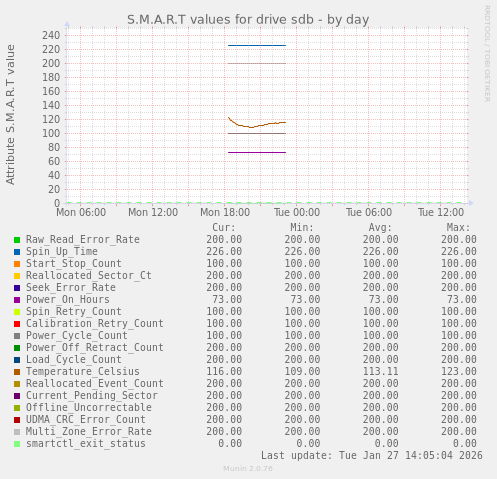The image size is (497, 479).
Task: Click the Mon 18:00 x-axis label
Action: tap(225, 212)
